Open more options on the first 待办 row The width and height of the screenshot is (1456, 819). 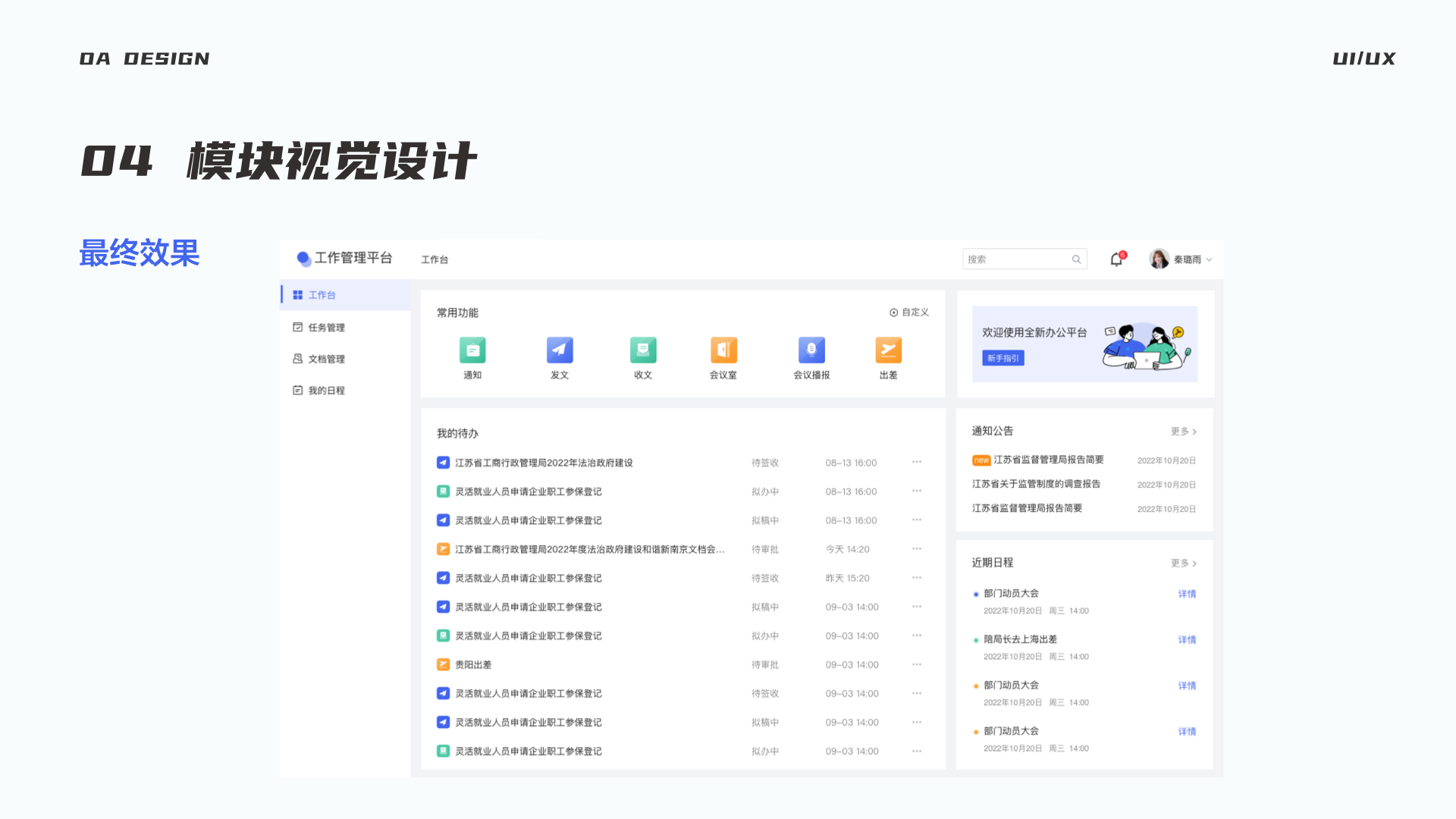click(x=916, y=462)
